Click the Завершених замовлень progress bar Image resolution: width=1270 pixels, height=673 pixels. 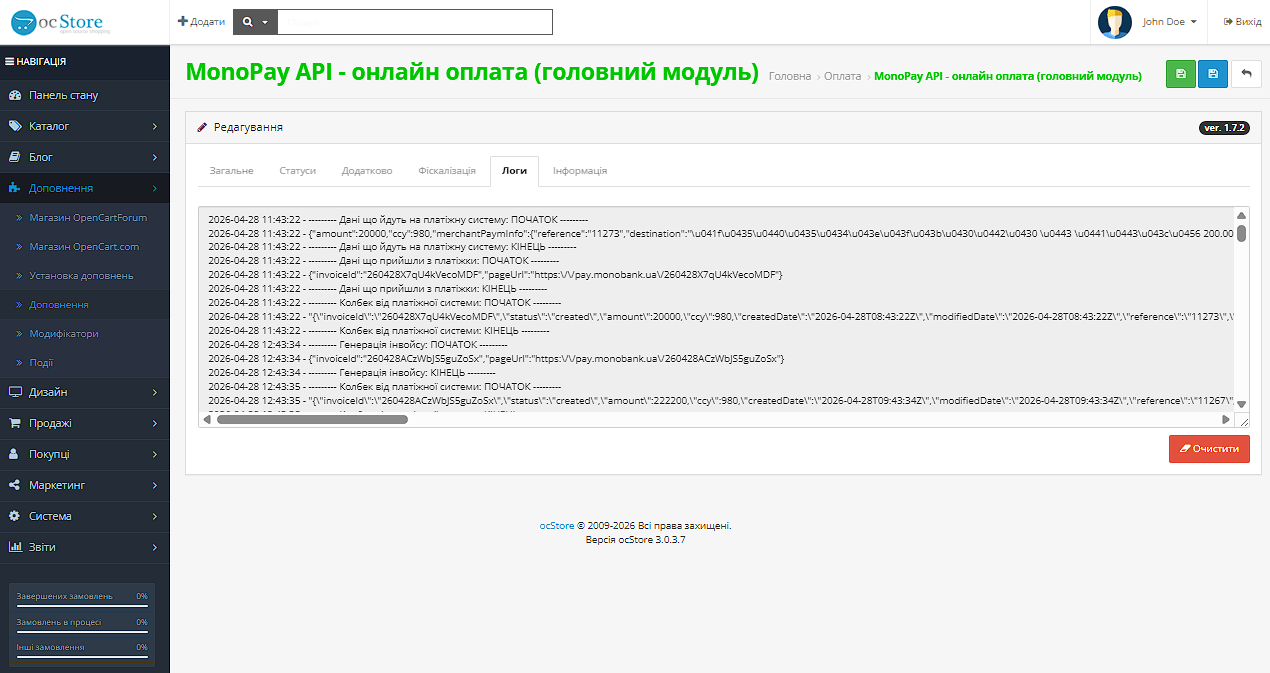(82, 606)
